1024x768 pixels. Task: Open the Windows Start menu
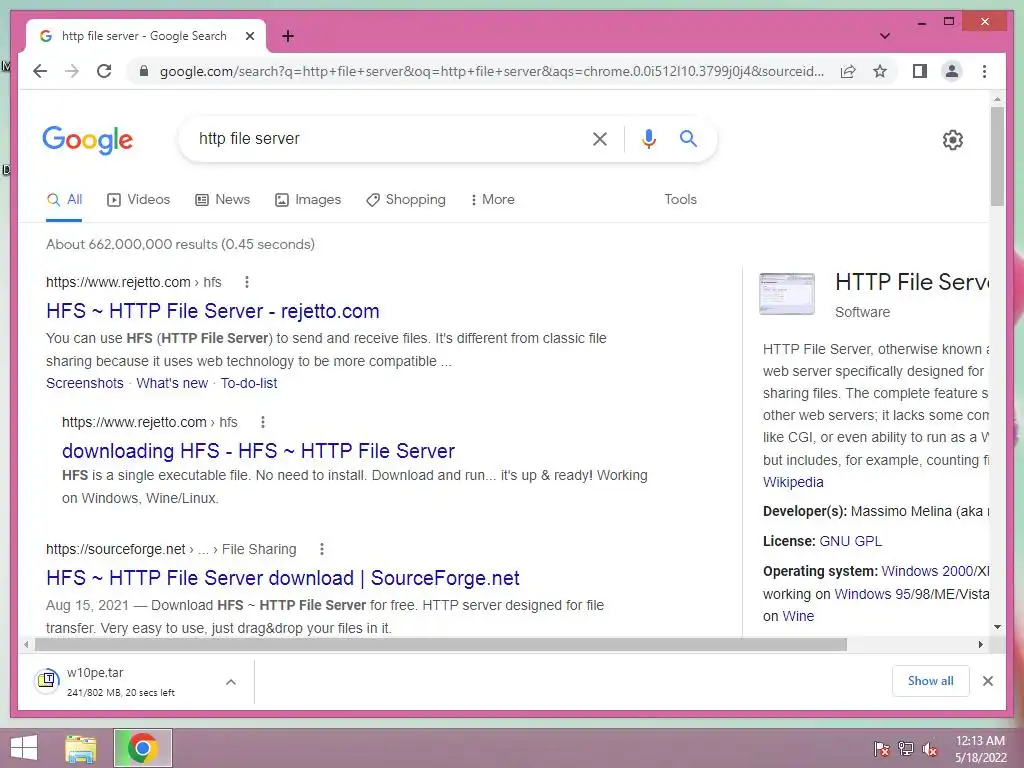(24, 748)
